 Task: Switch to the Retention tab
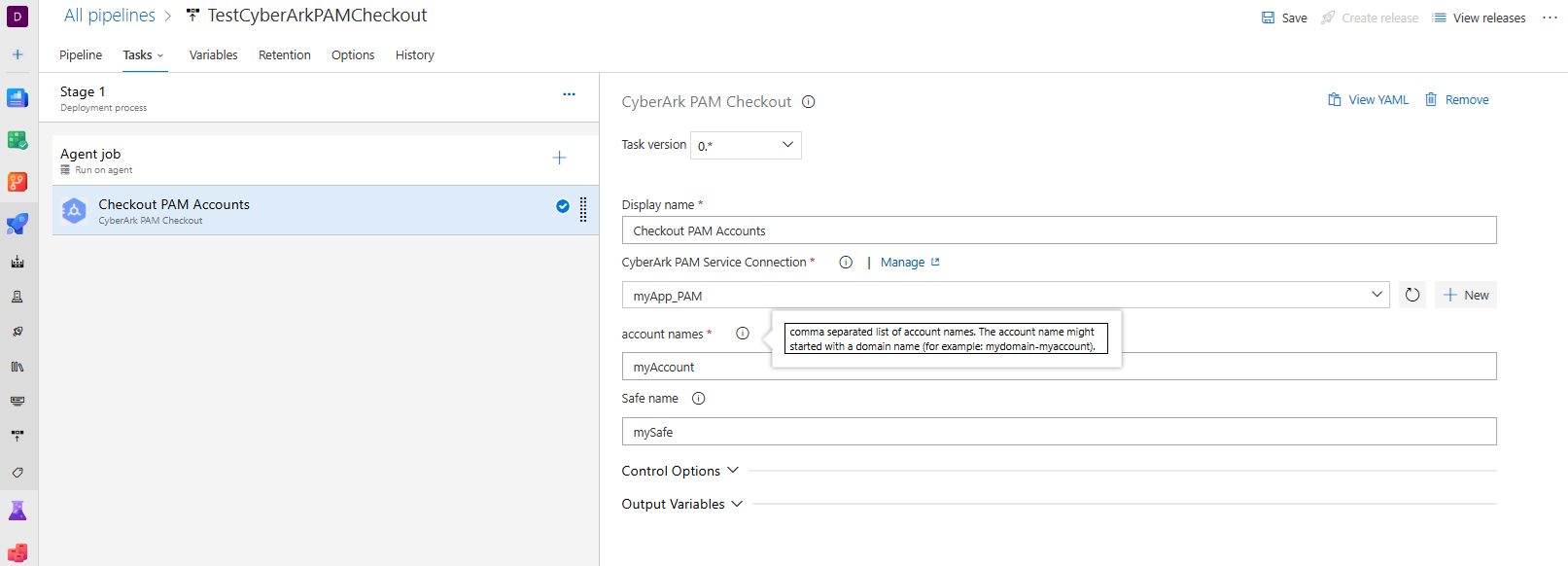[285, 55]
